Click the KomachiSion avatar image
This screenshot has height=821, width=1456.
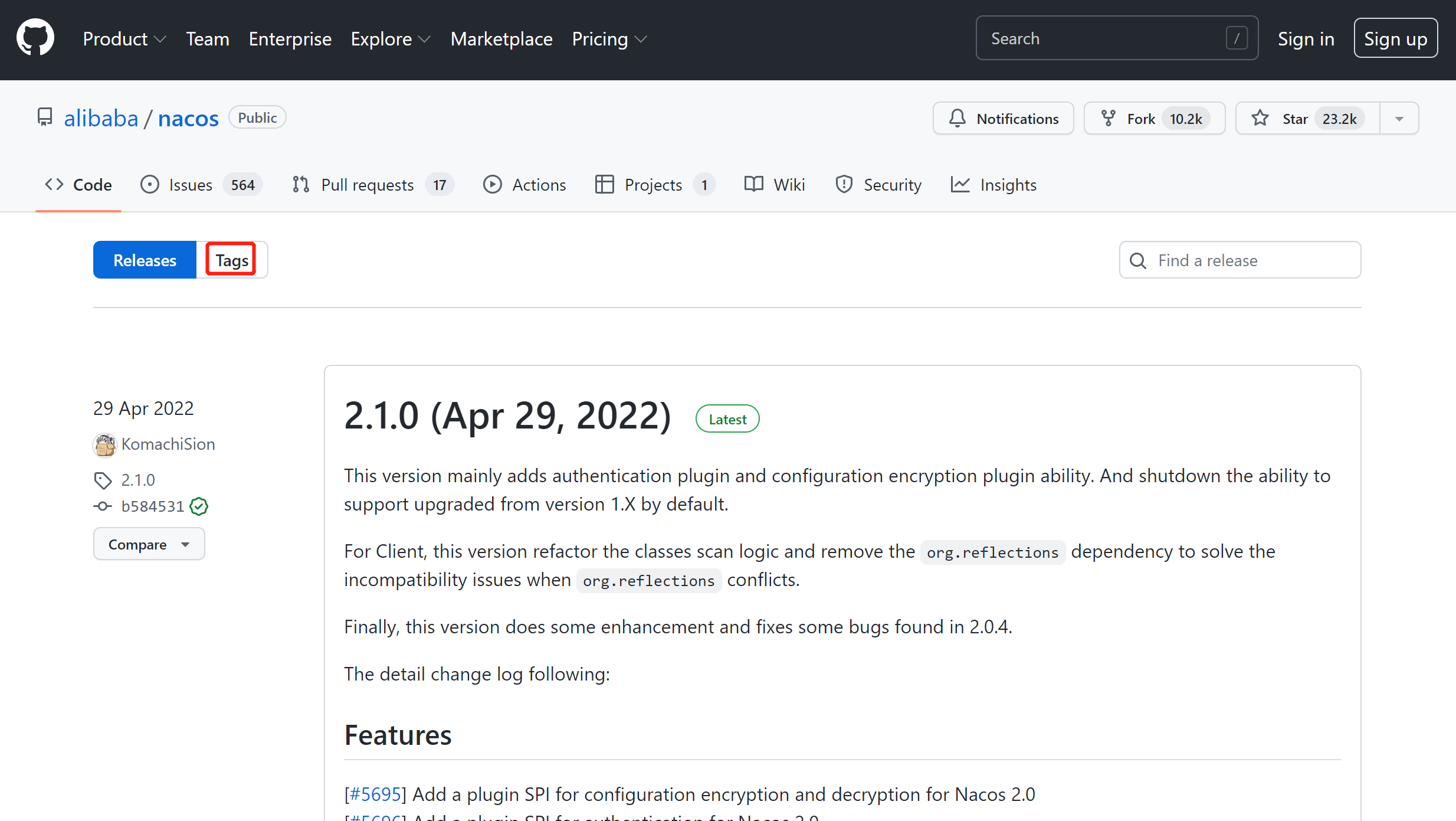tap(105, 445)
